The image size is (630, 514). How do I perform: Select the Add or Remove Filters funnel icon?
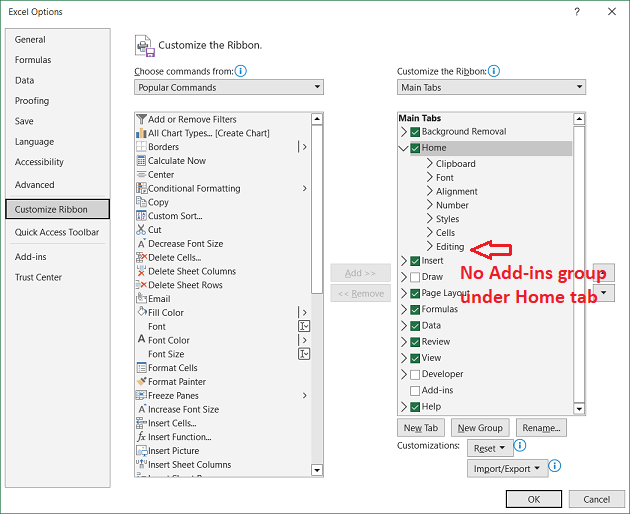coord(141,119)
